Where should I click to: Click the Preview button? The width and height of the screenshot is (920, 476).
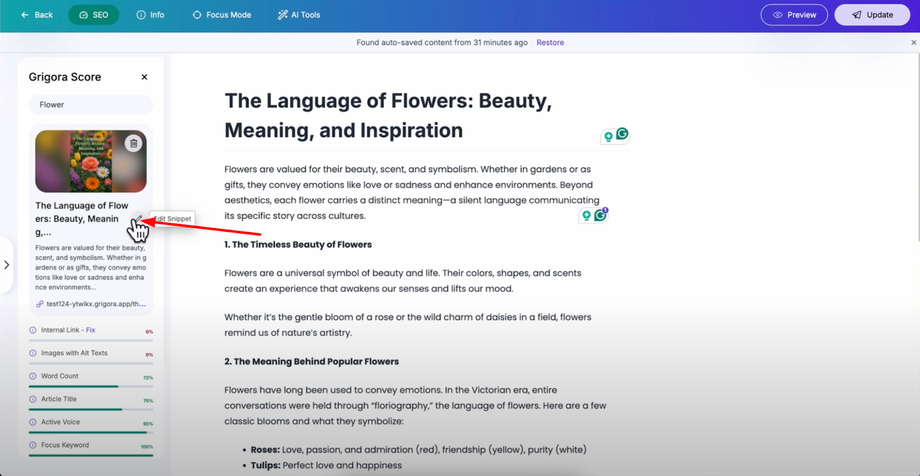coord(794,15)
